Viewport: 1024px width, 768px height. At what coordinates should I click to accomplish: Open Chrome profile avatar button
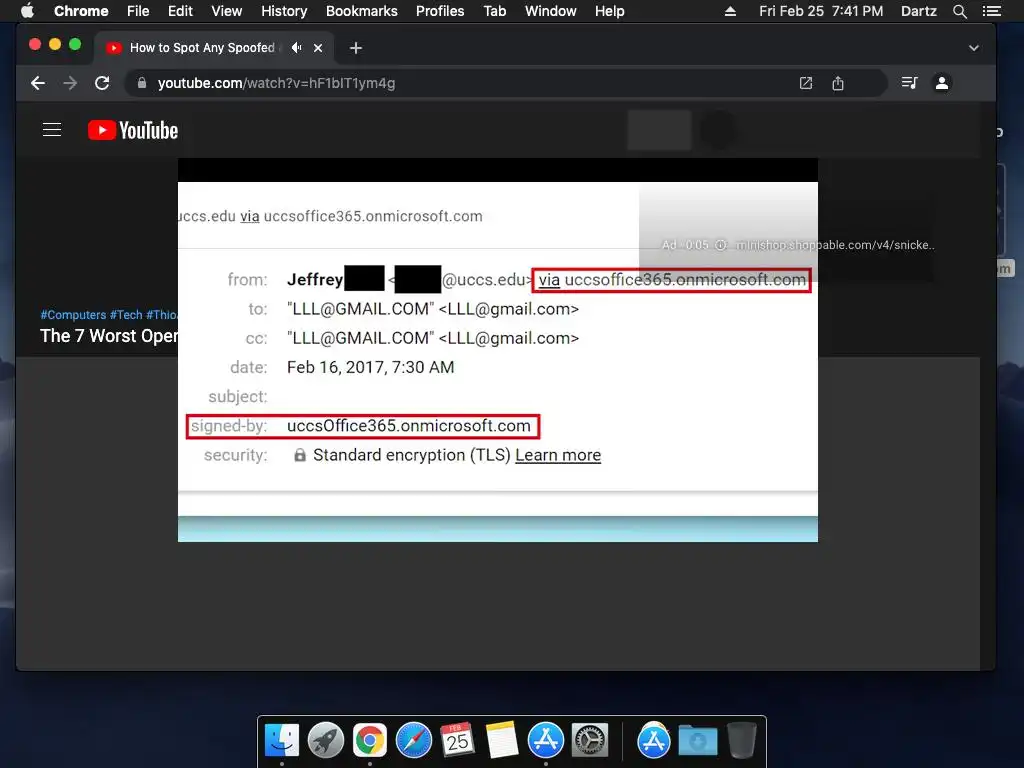[942, 83]
